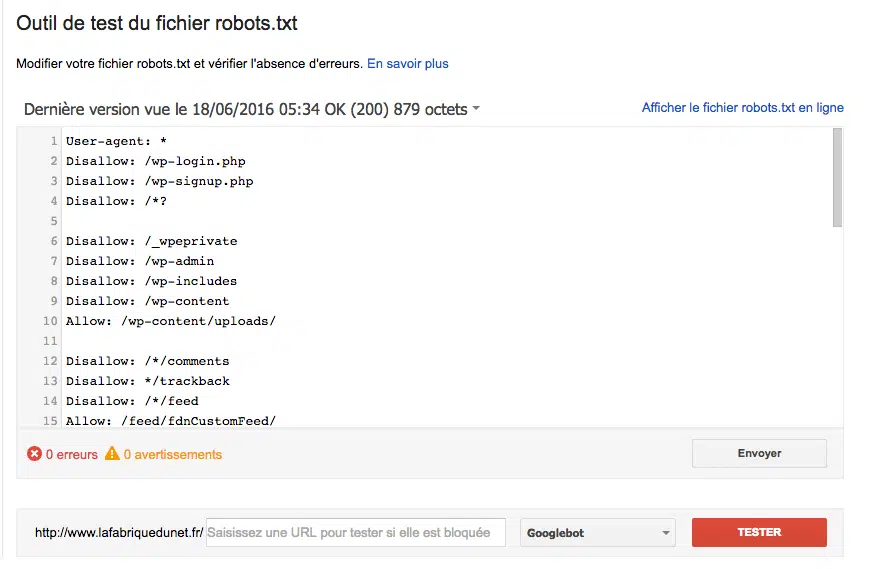This screenshot has height=569, width=874.
Task: Click line Disallow: /wp-login.php
Action: point(155,161)
